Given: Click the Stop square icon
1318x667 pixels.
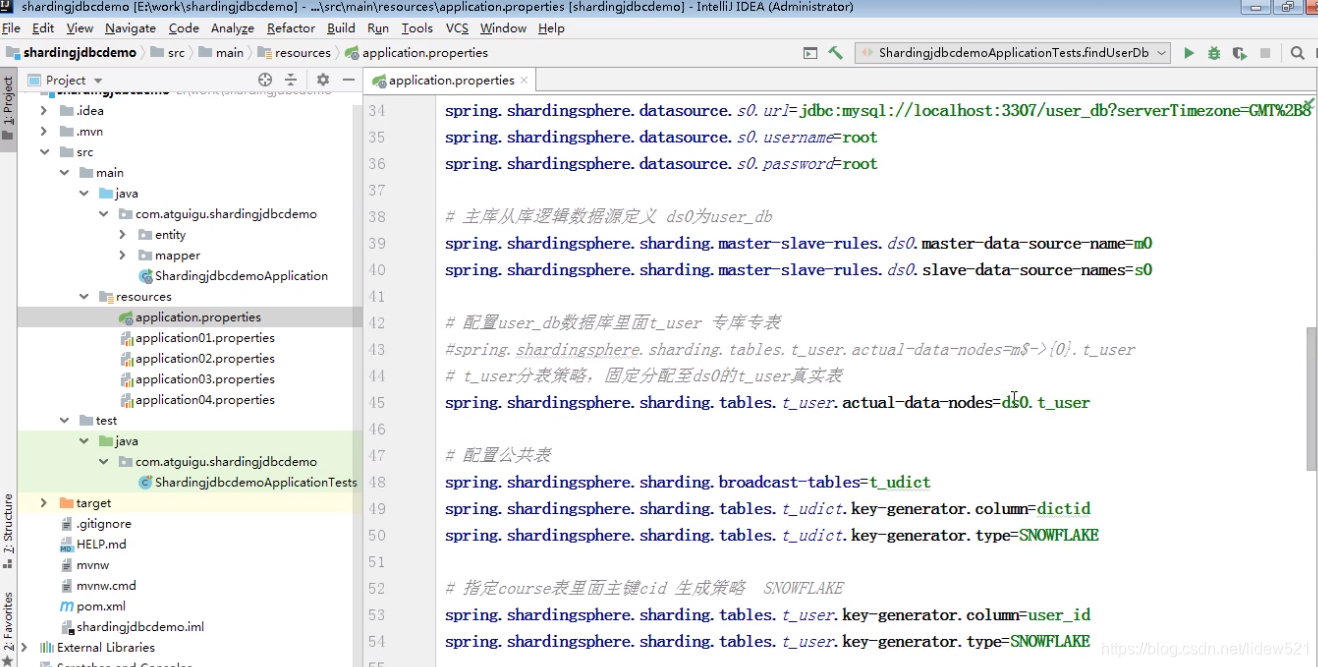Looking at the screenshot, I should (x=1265, y=53).
